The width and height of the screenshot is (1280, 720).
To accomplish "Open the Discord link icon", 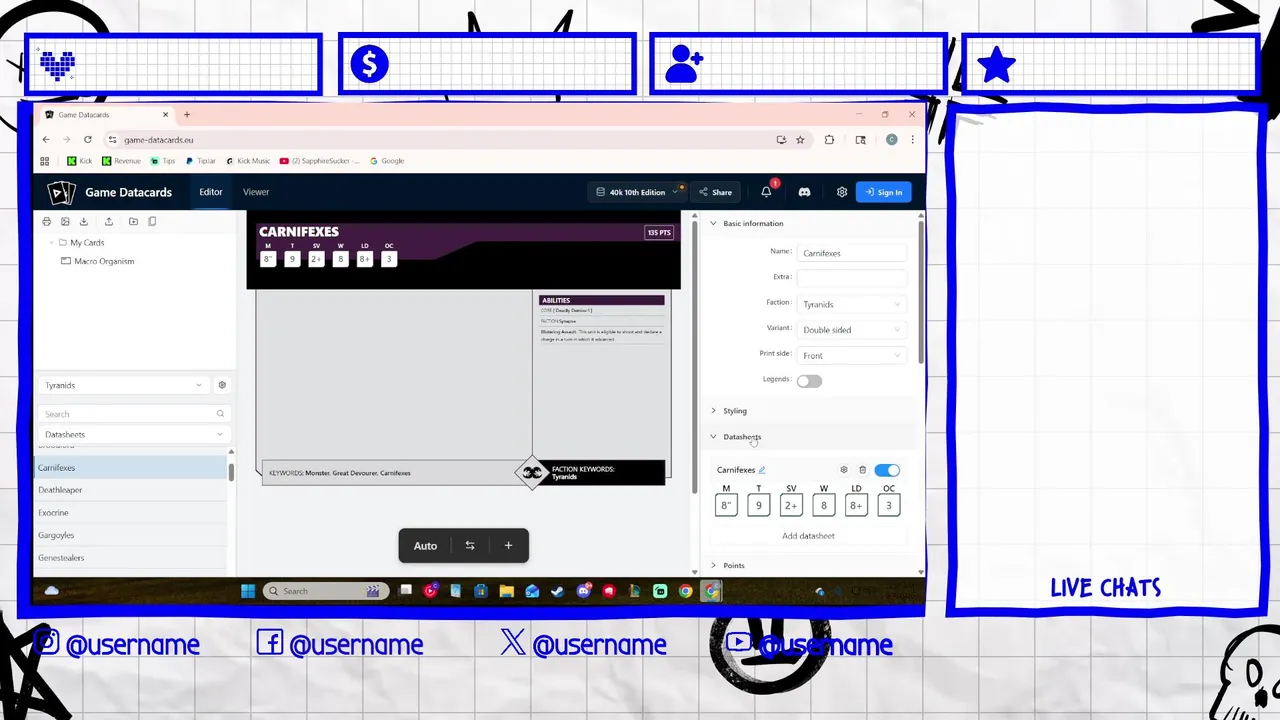I will click(x=804, y=192).
